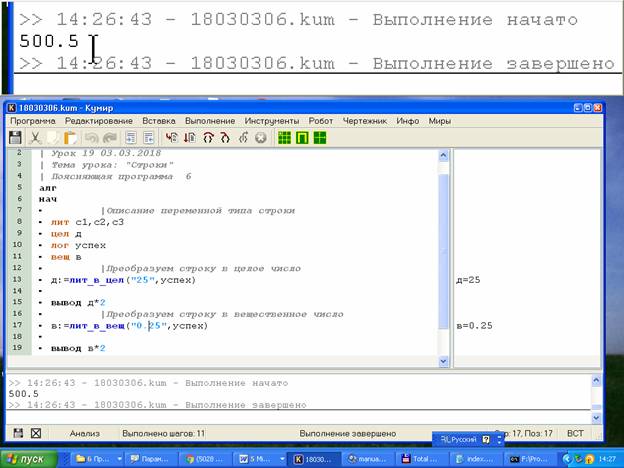Click the Cut scissors icon

point(35,138)
